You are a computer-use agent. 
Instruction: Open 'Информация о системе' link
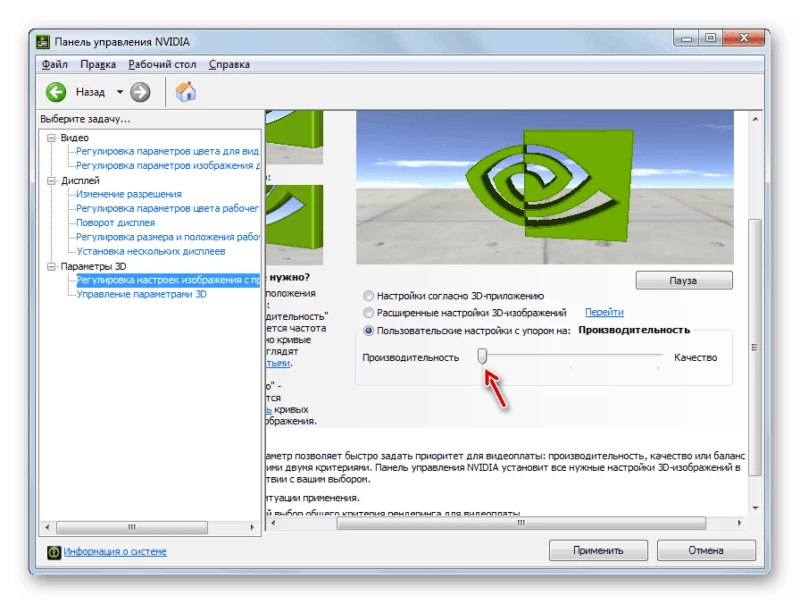click(115, 551)
